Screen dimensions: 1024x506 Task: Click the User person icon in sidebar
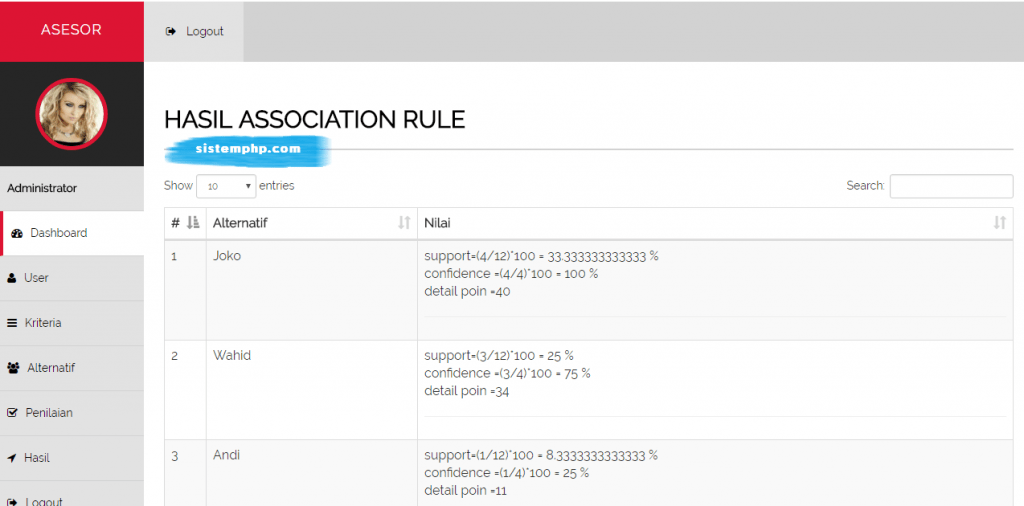click(x=12, y=278)
